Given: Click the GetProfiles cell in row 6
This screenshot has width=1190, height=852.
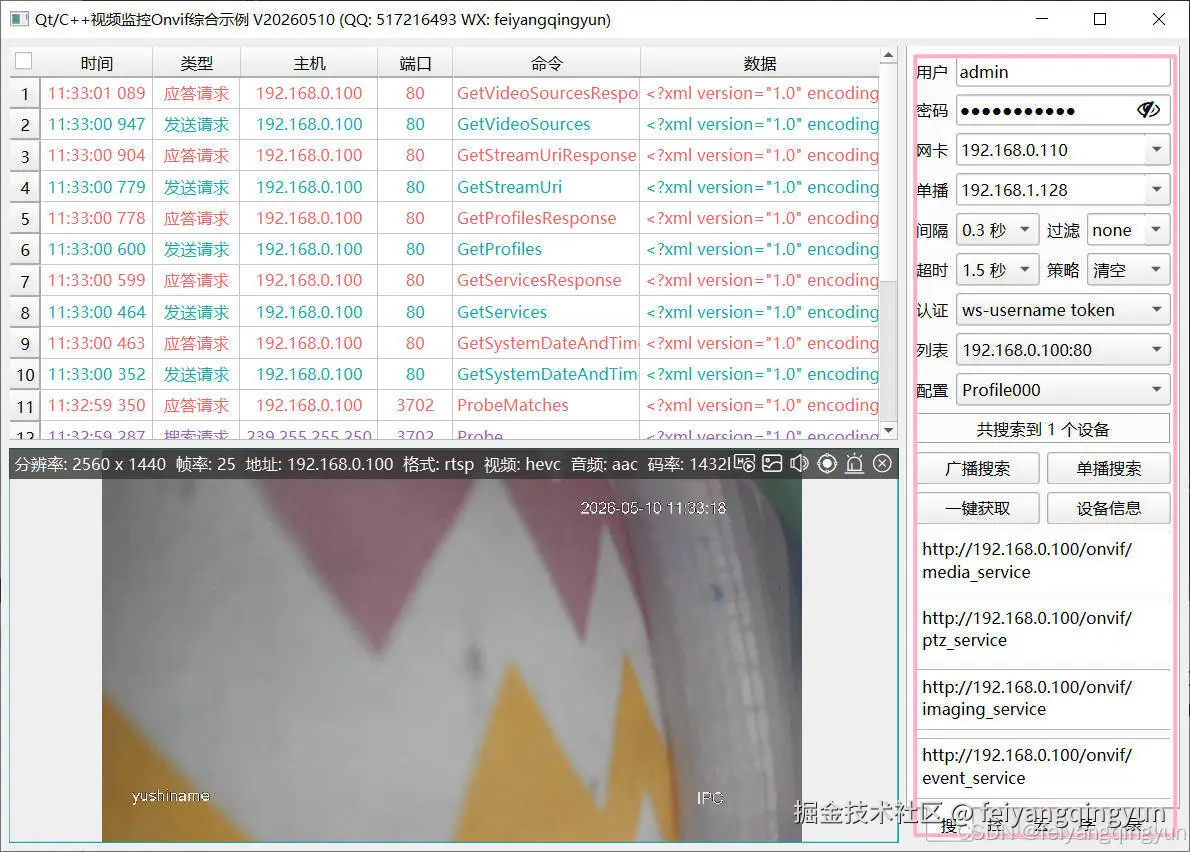Looking at the screenshot, I should 546,250.
